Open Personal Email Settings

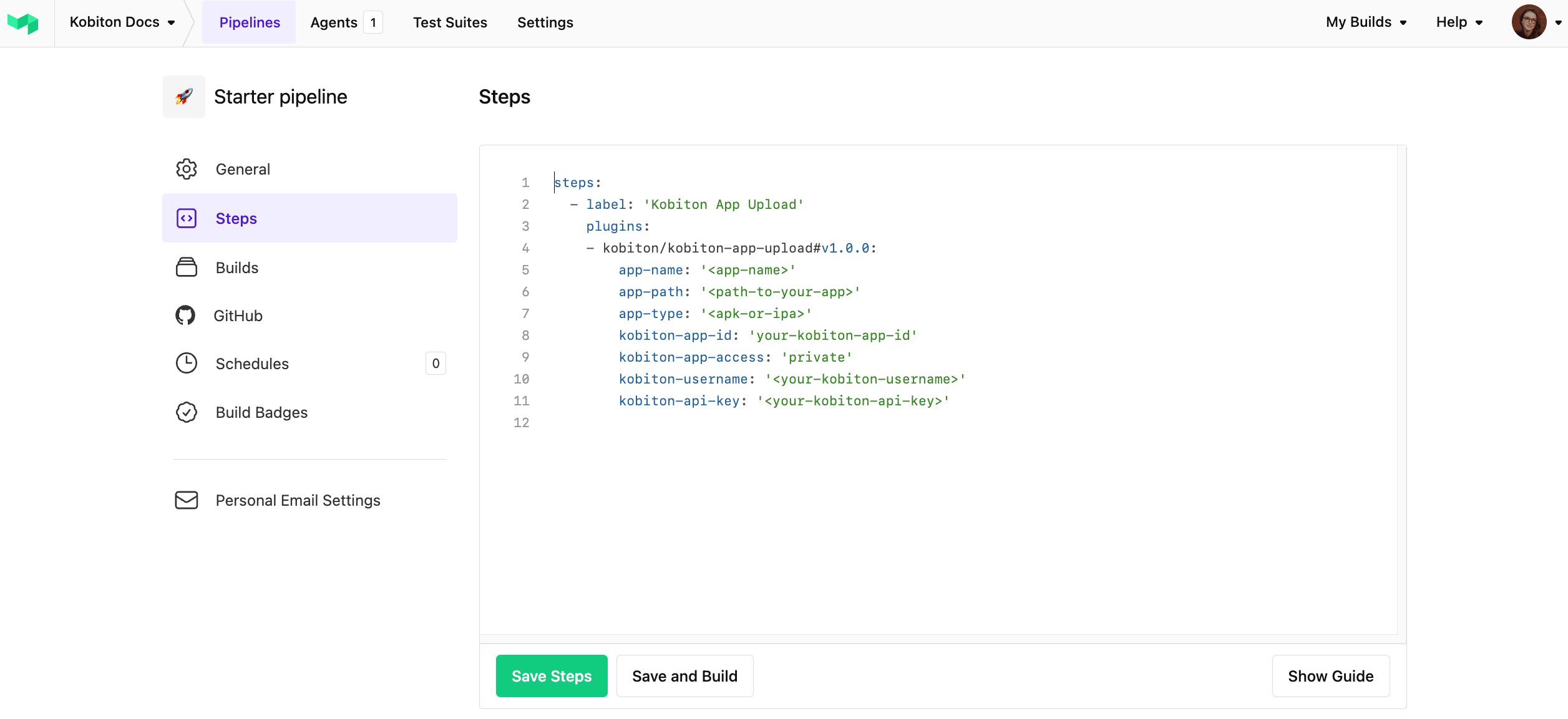pyautogui.click(x=309, y=500)
